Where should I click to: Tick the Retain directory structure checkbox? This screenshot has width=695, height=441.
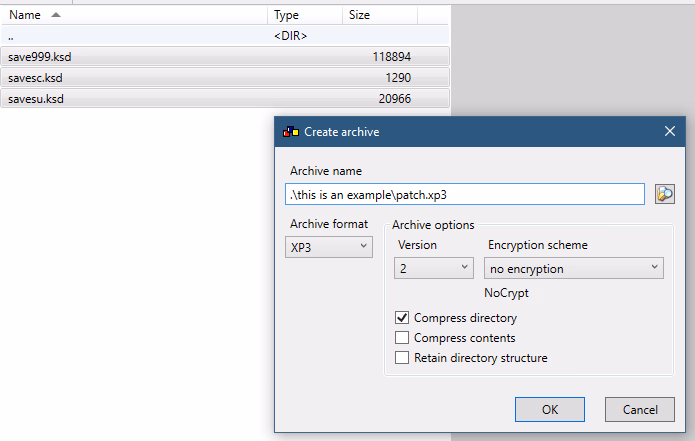[403, 358]
